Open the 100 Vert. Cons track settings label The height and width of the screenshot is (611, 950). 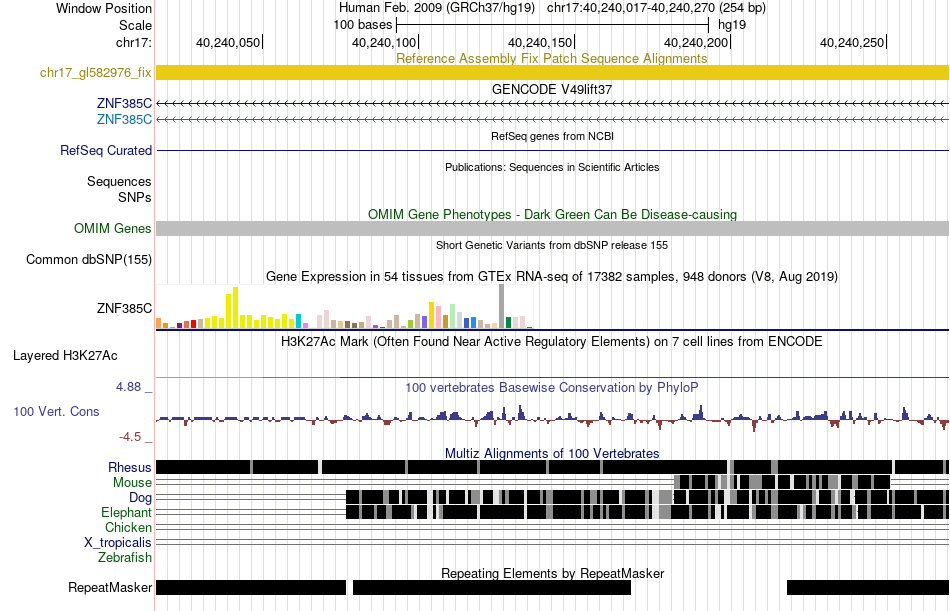tap(56, 412)
